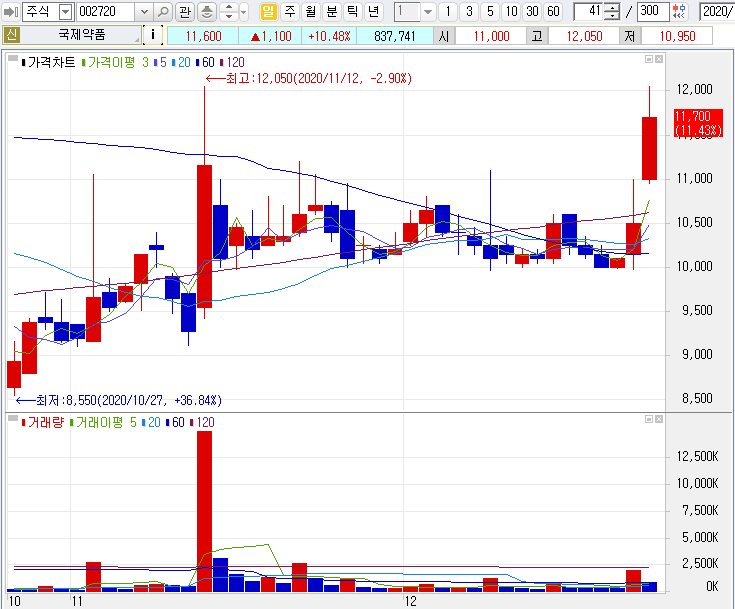Viewport: 735px width, 609px height.
Task: Click the 002720 stock code field
Action: [106, 12]
